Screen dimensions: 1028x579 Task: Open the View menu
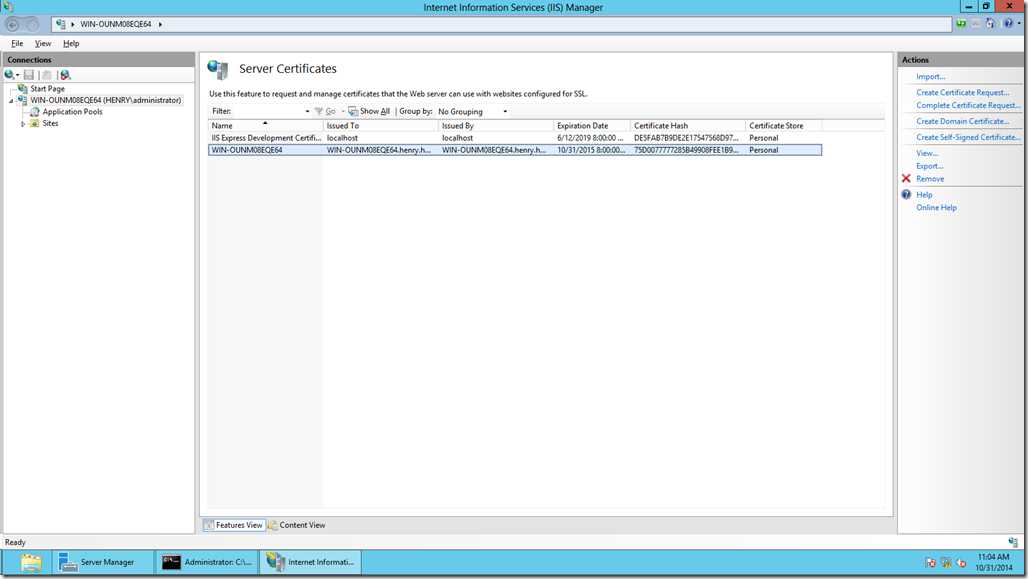[43, 43]
